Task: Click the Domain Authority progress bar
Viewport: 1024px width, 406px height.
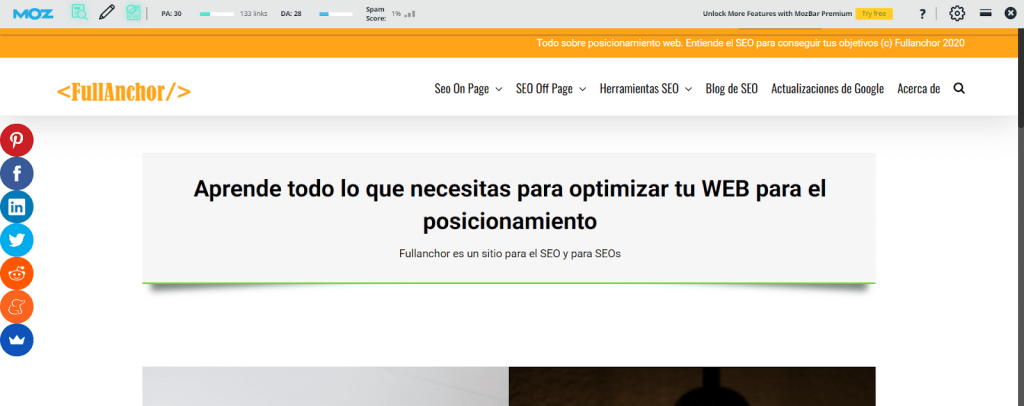Action: (x=336, y=13)
